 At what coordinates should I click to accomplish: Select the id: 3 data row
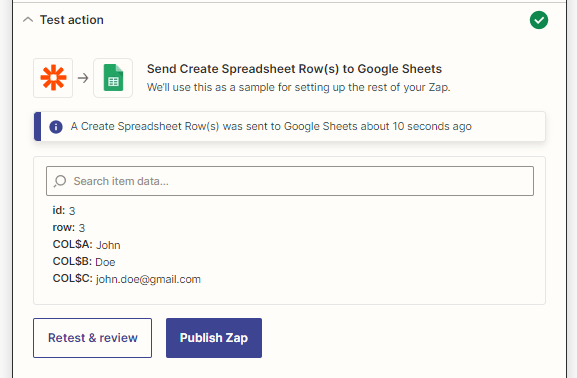[x=64, y=211]
